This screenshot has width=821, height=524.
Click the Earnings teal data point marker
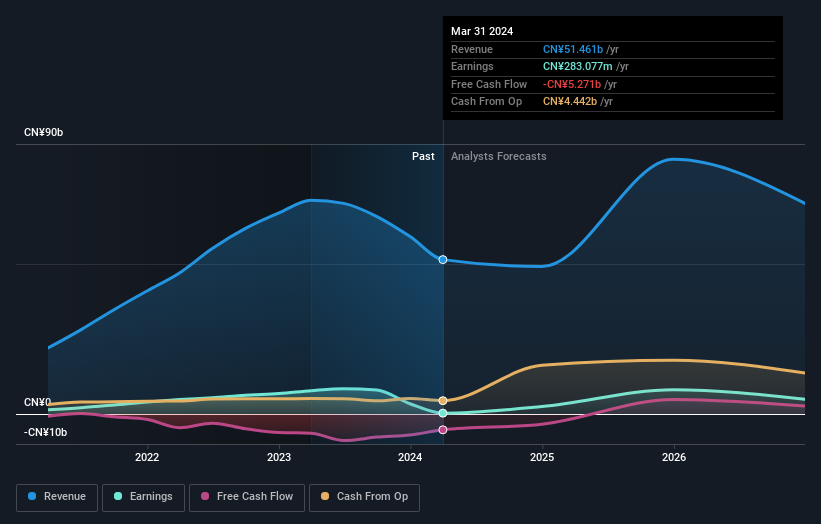tap(443, 413)
